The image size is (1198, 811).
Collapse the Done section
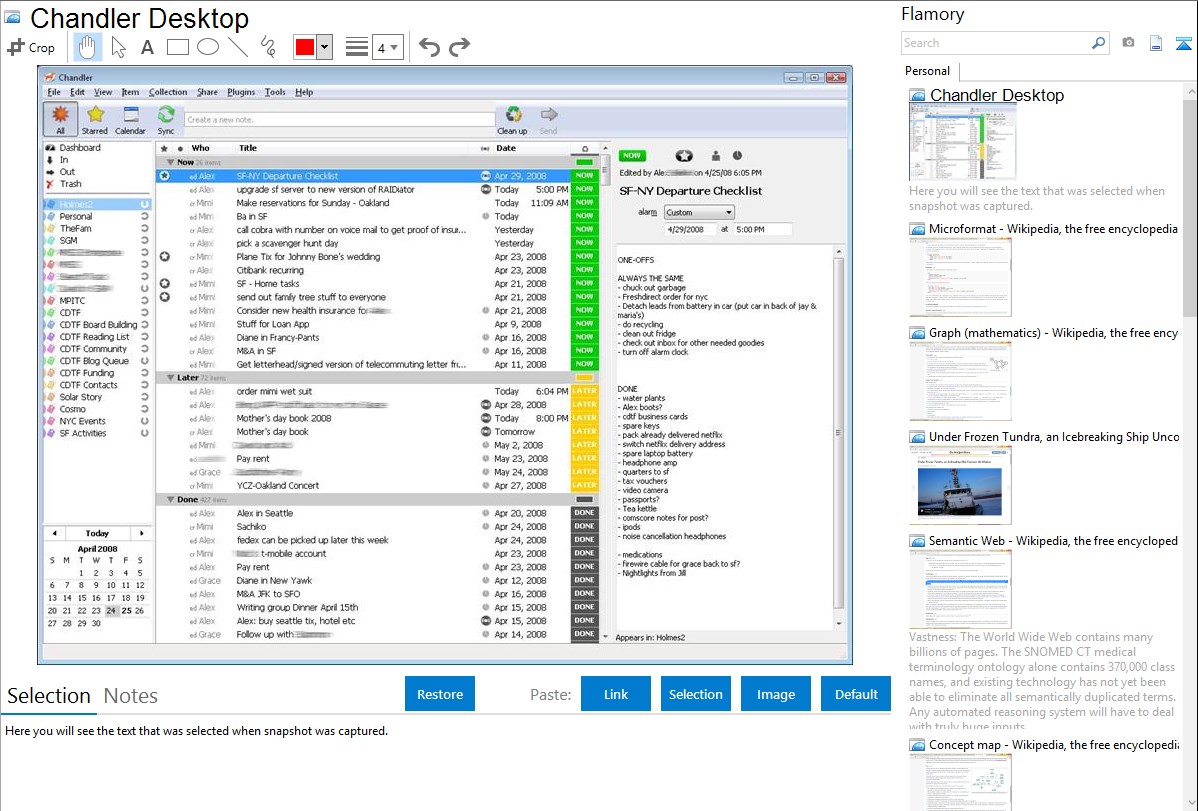(x=170, y=499)
